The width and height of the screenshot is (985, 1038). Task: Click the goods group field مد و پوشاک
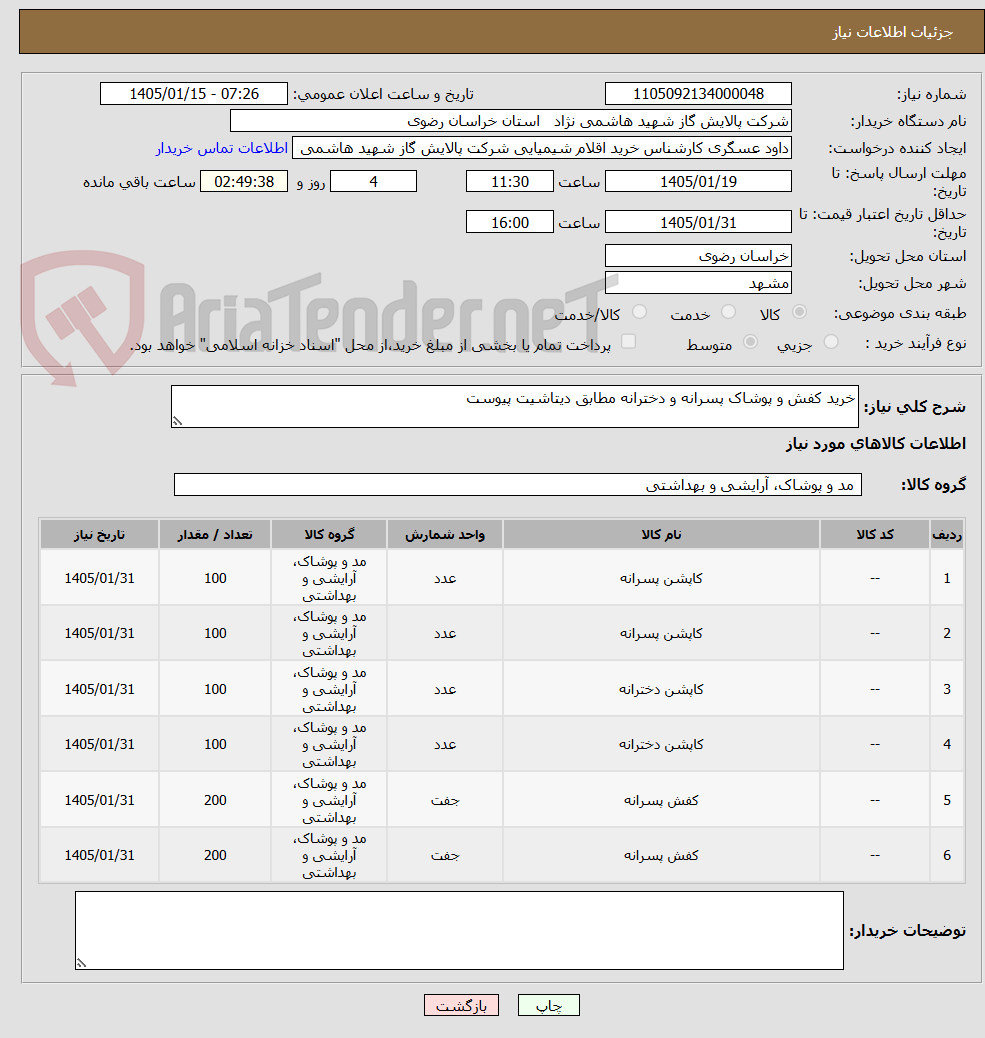[x=518, y=485]
